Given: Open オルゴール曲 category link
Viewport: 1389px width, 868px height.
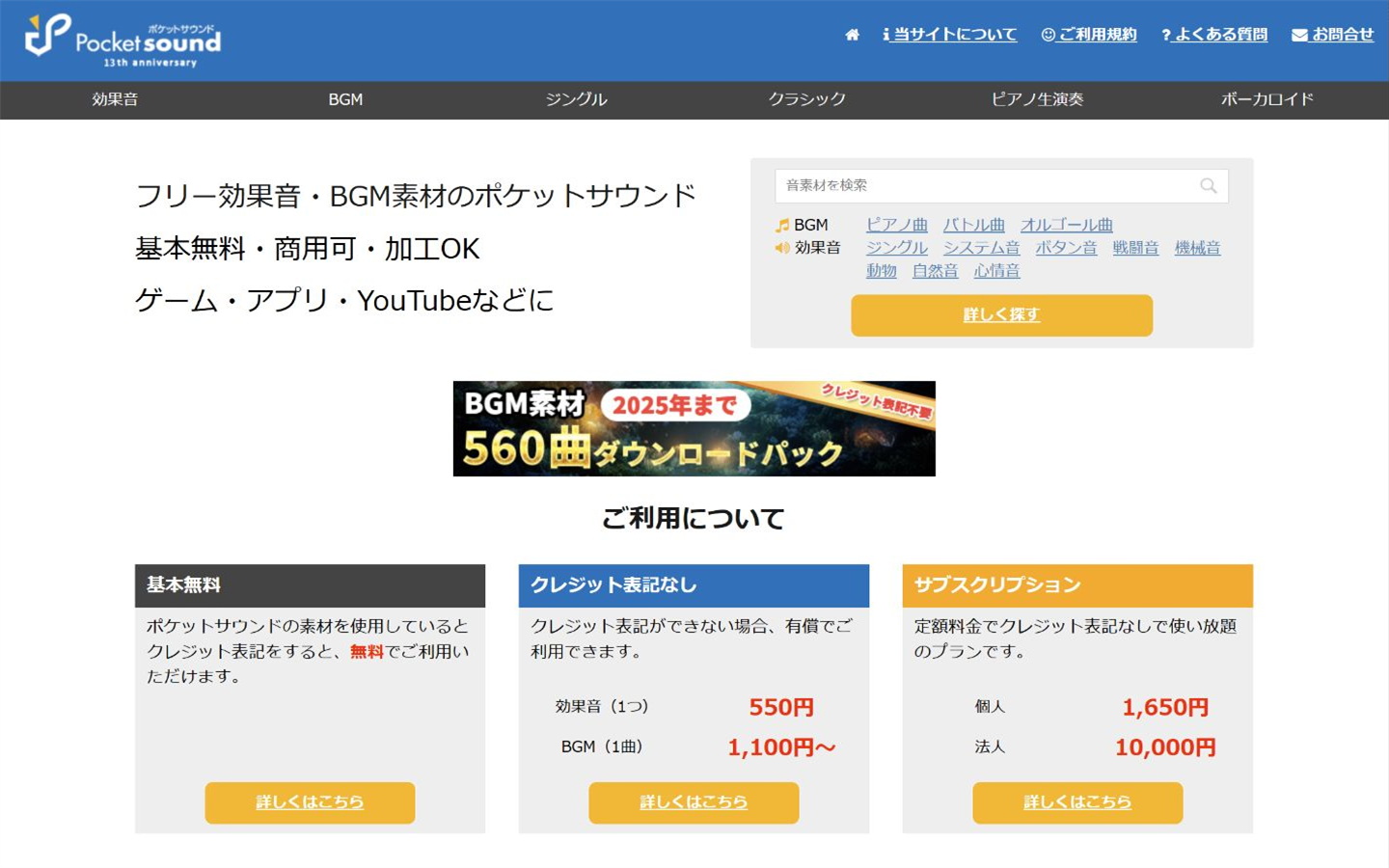Looking at the screenshot, I should pos(1067,225).
